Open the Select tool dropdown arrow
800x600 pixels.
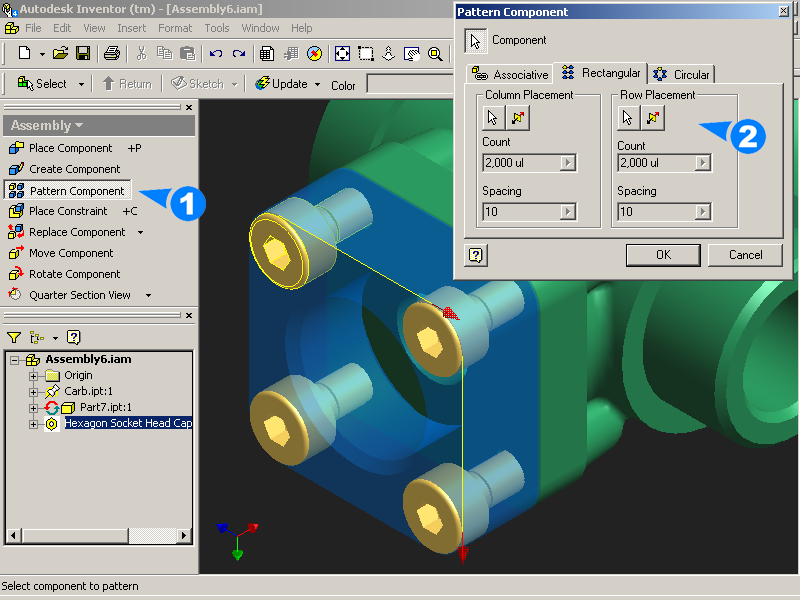[x=81, y=84]
